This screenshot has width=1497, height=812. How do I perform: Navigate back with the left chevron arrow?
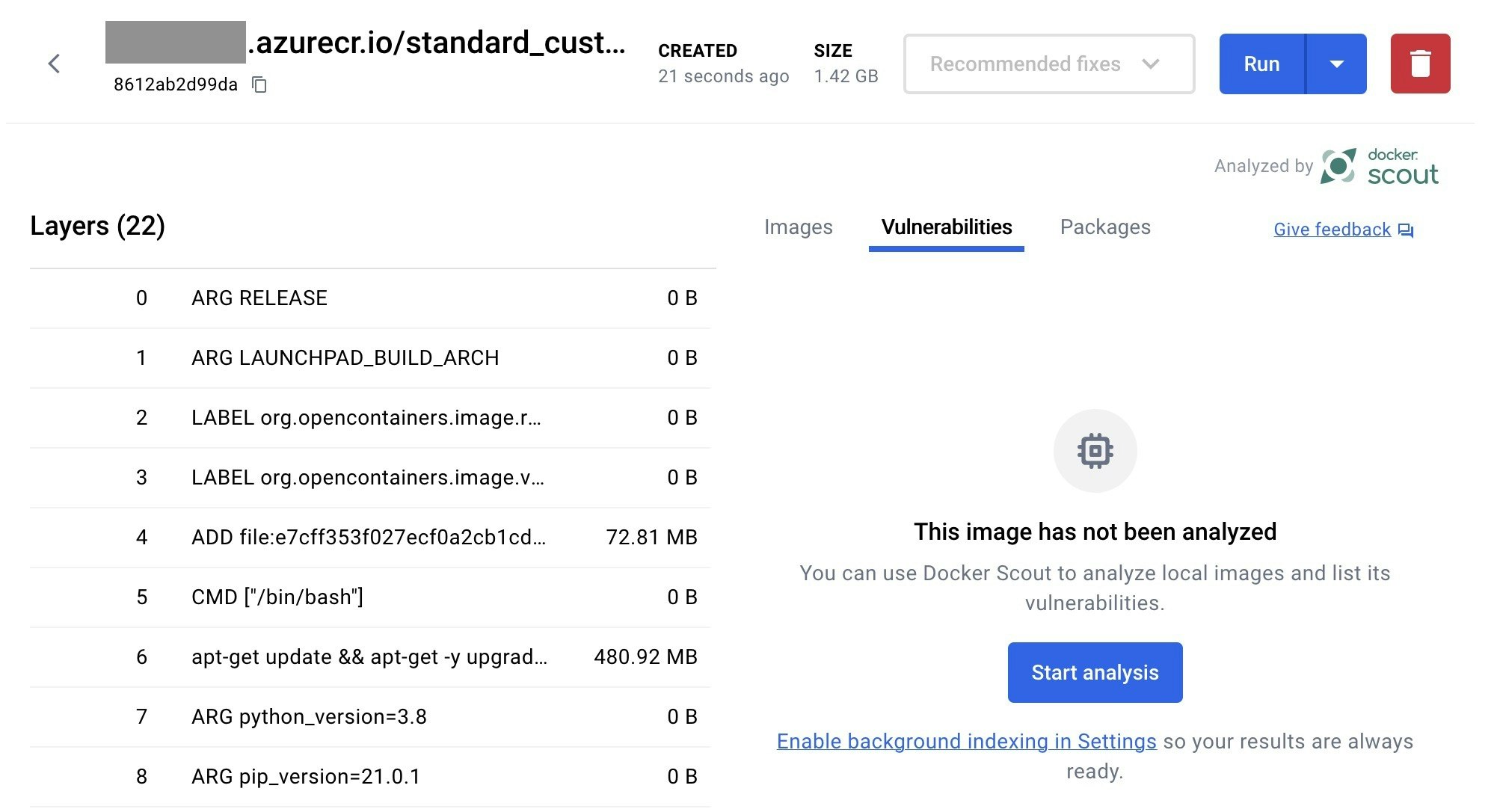55,63
